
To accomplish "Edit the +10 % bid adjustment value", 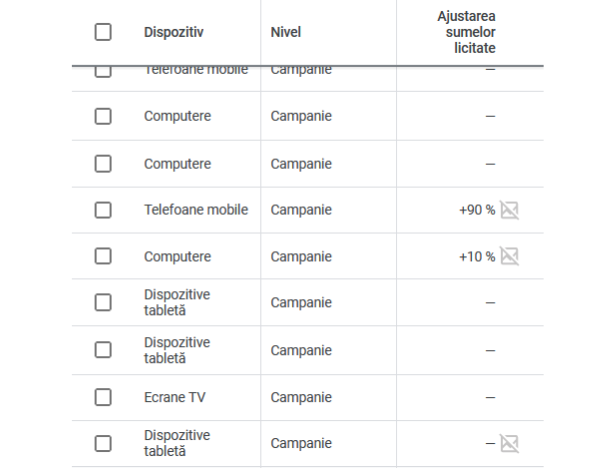I will (x=477, y=257).
